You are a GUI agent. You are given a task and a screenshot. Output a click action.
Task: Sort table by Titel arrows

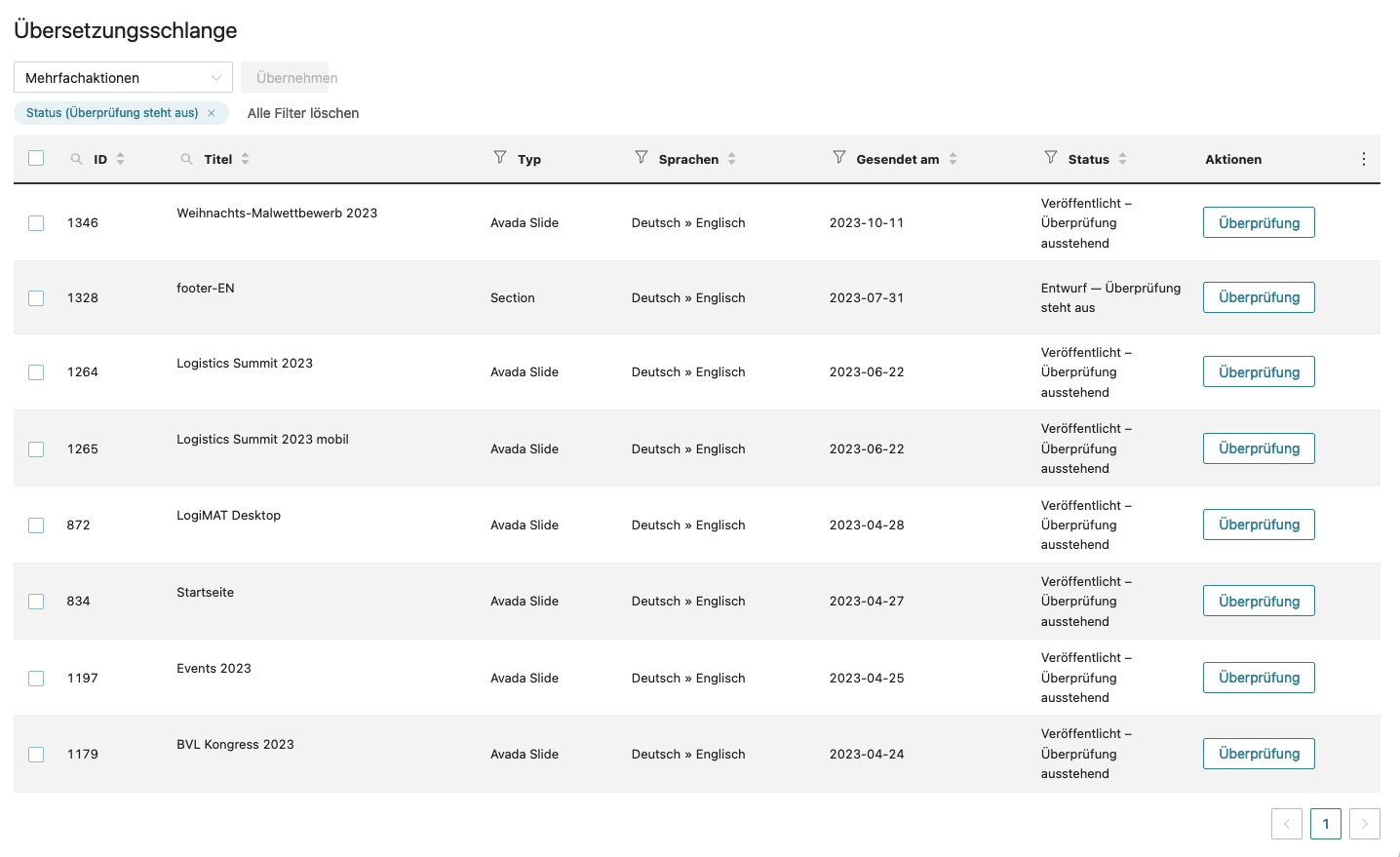[246, 159]
